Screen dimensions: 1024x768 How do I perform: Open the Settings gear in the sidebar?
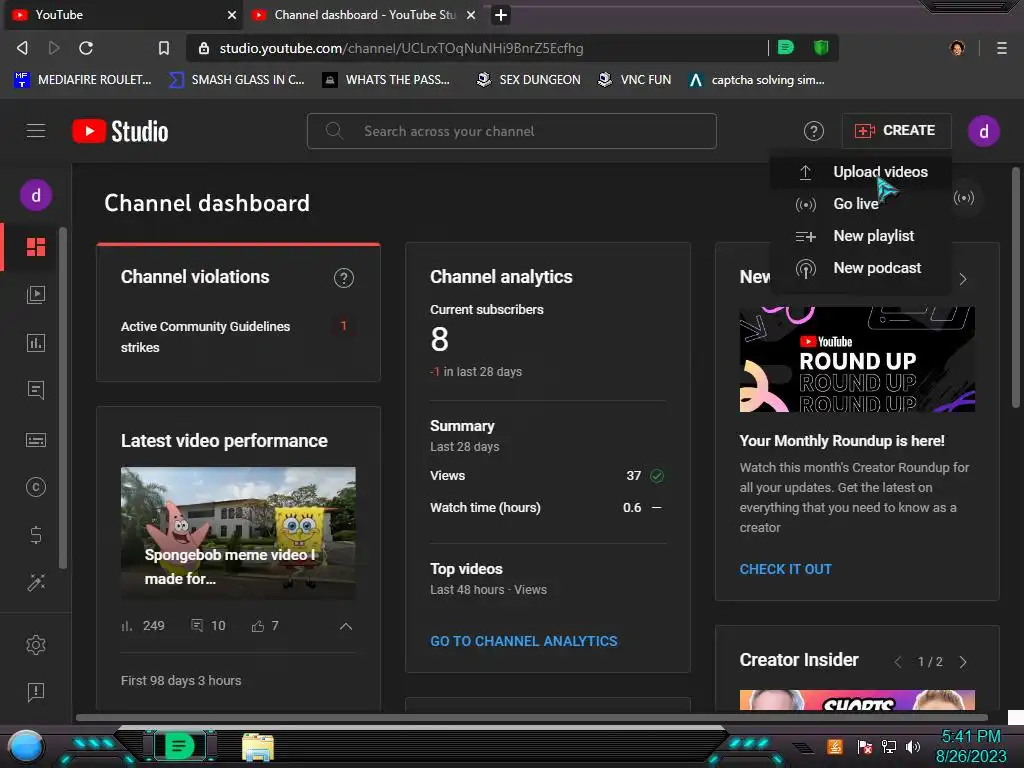tap(36, 645)
